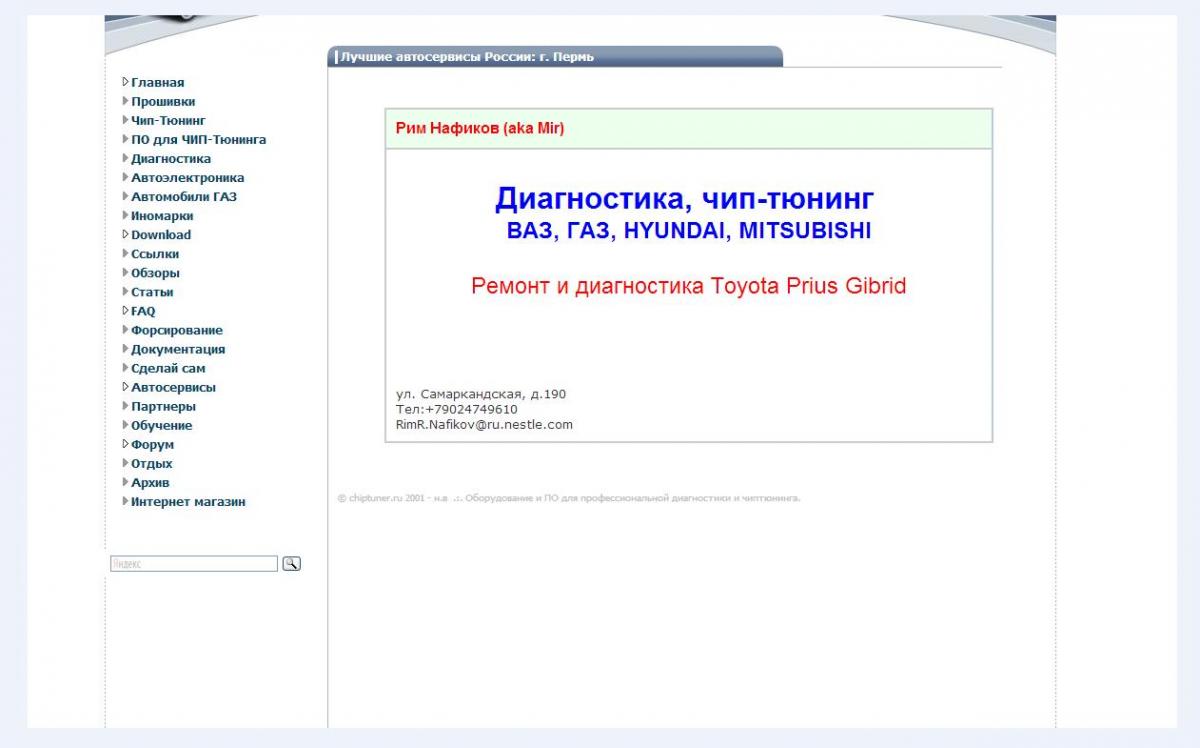The width and height of the screenshot is (1200, 748).
Task: Open Автомобили ГАЗ section
Action: (x=184, y=197)
